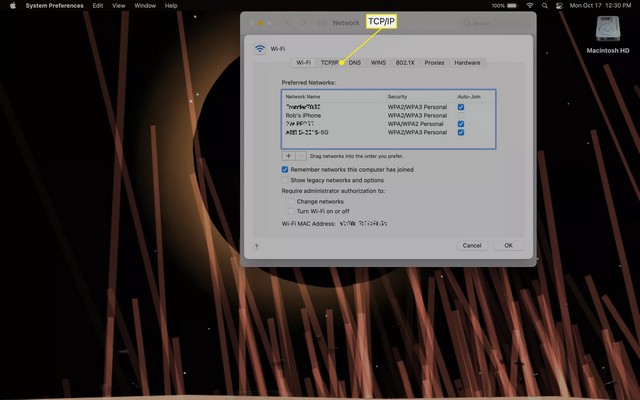This screenshot has height=400, width=640.
Task: Click the Wi-Fi icon in the dialog header
Action: [260, 49]
